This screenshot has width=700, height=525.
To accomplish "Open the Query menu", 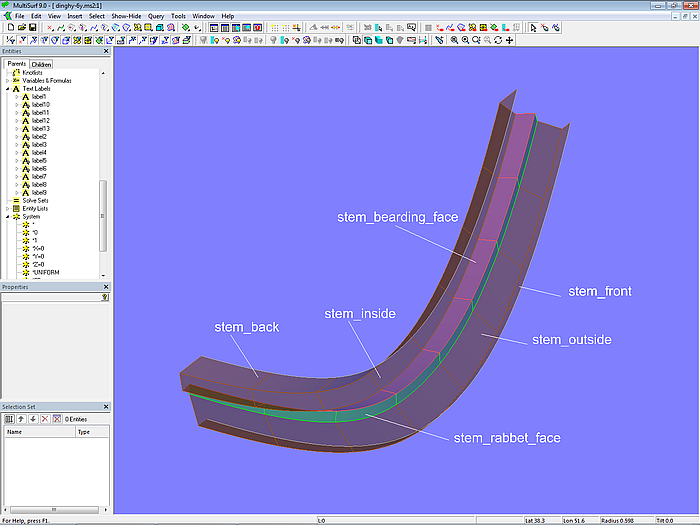I will [x=156, y=16].
